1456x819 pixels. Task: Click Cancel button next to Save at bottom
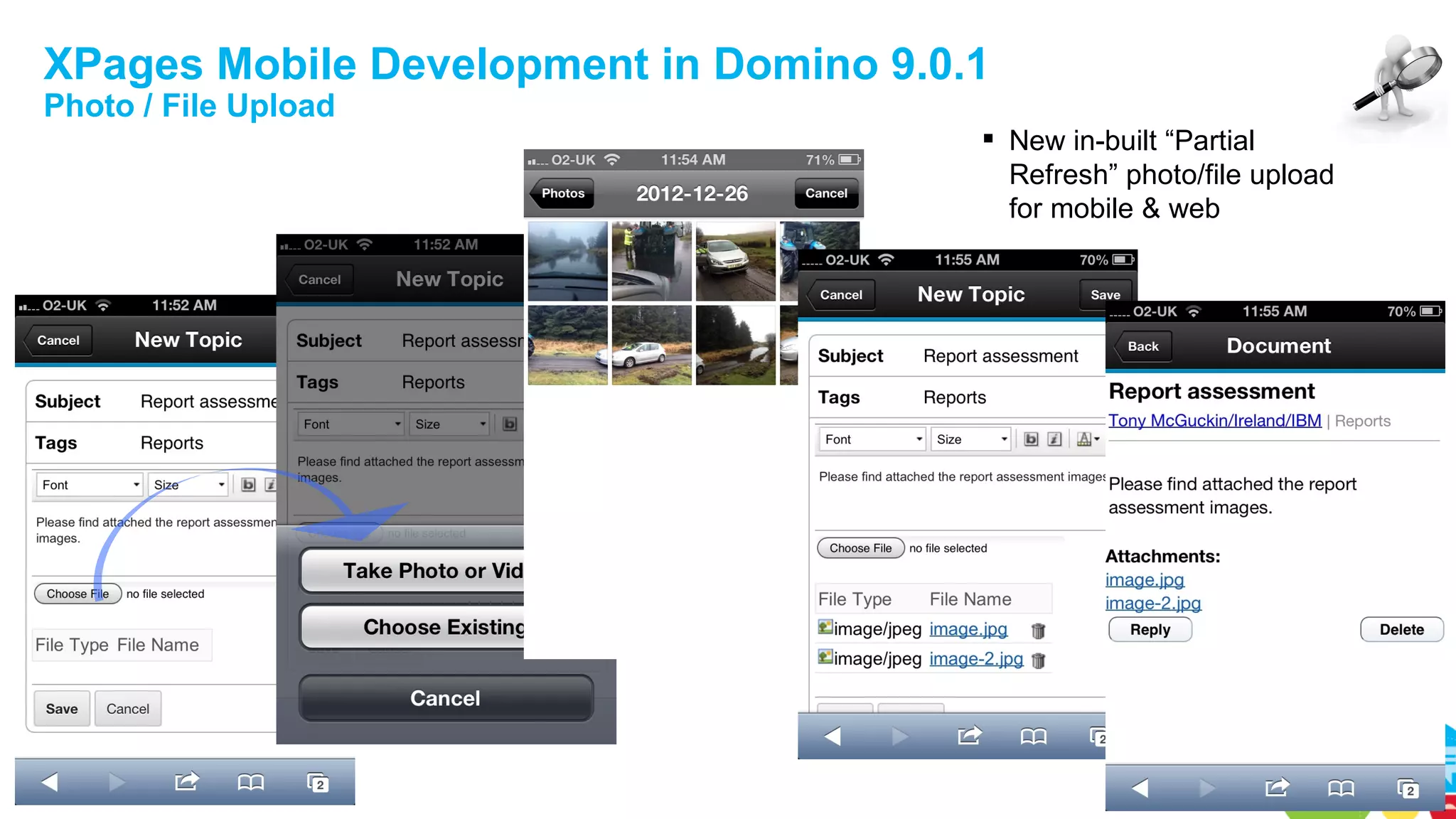tap(128, 709)
